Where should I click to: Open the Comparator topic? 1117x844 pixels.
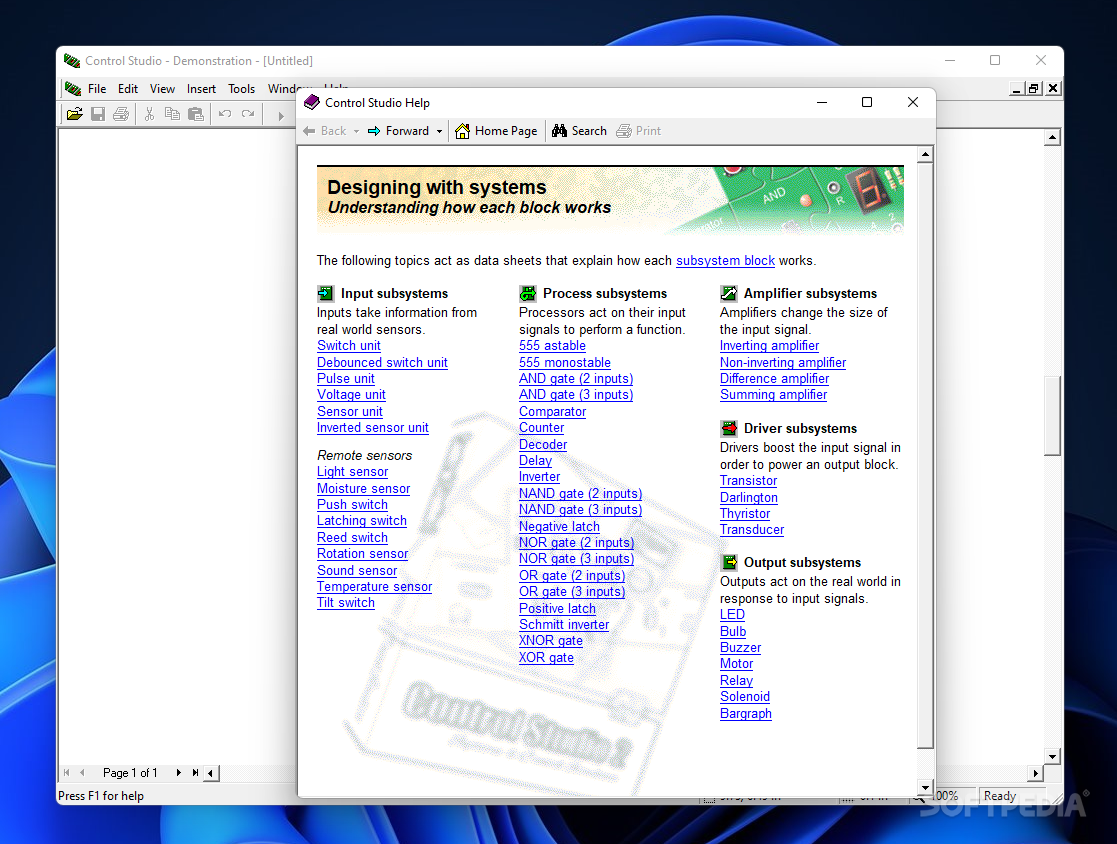click(553, 412)
